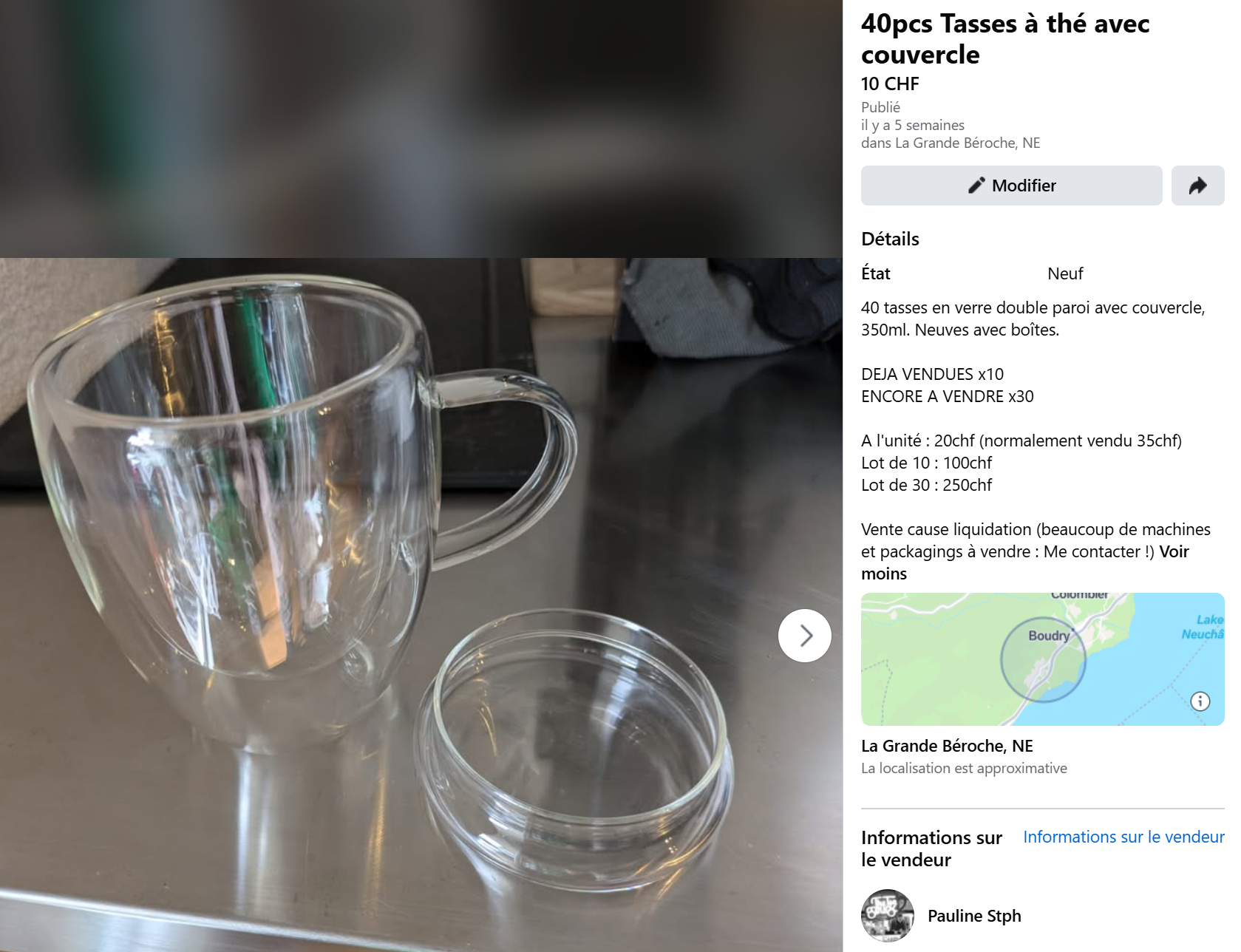
Task: Open the map info icon
Action: pyautogui.click(x=1200, y=701)
